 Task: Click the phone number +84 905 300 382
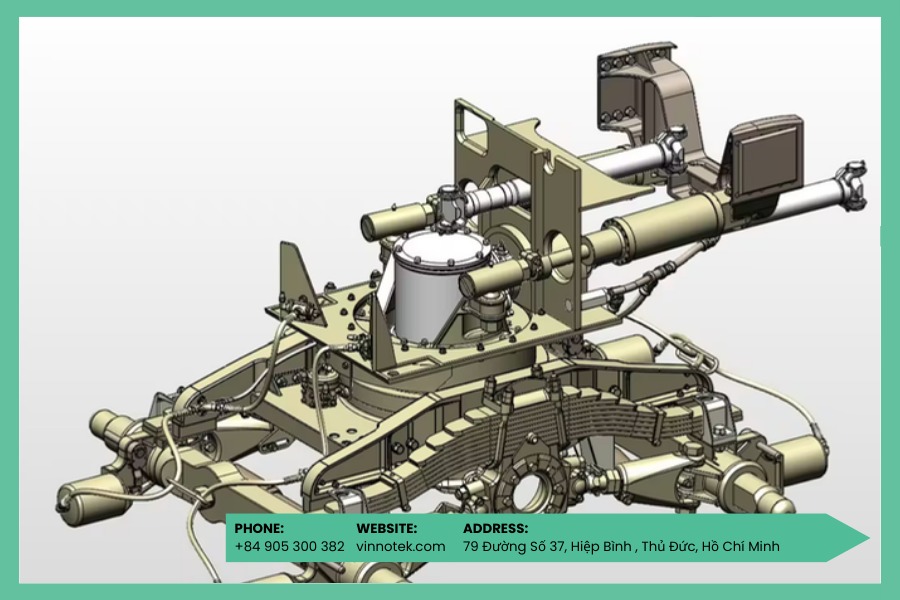click(x=289, y=546)
